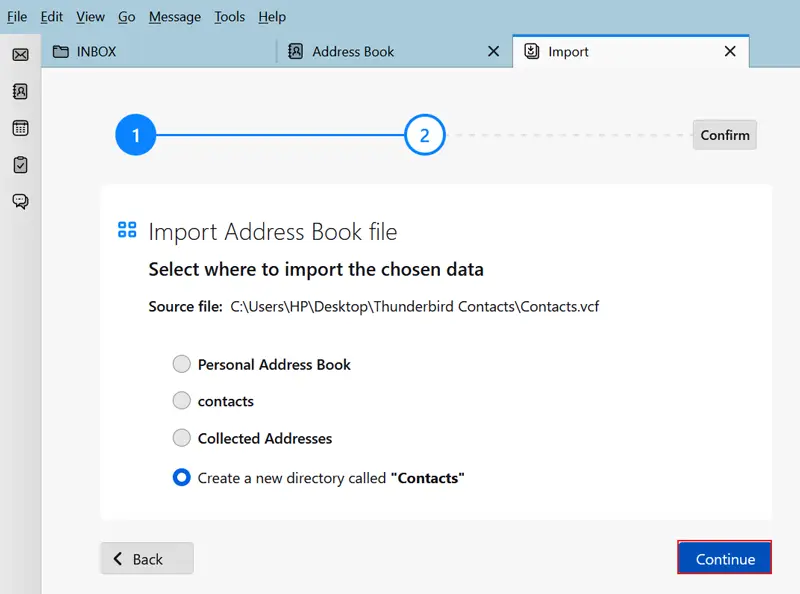This screenshot has height=594, width=800.
Task: Click the Confirm step label
Action: (x=724, y=135)
